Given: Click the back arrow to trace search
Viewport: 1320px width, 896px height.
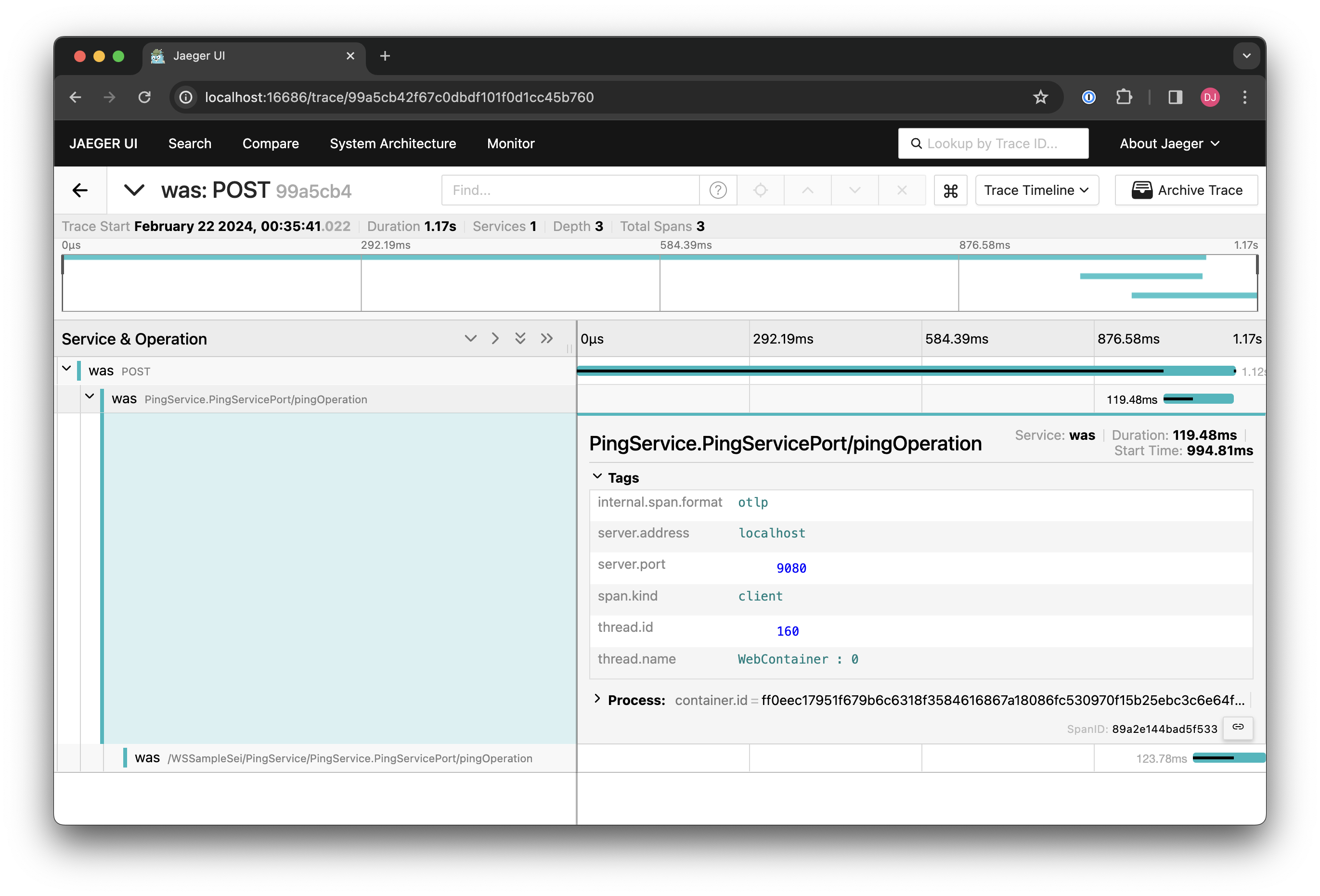Looking at the screenshot, I should tap(80, 190).
